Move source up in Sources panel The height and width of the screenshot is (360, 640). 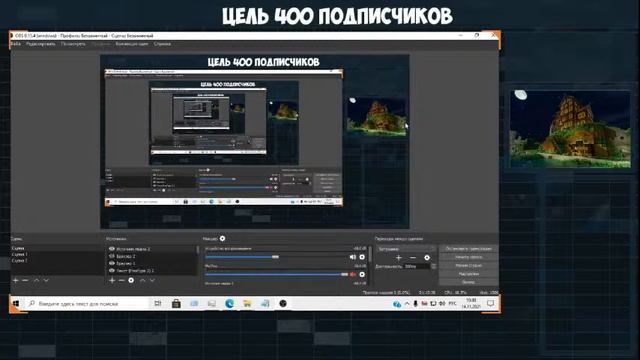(142, 280)
